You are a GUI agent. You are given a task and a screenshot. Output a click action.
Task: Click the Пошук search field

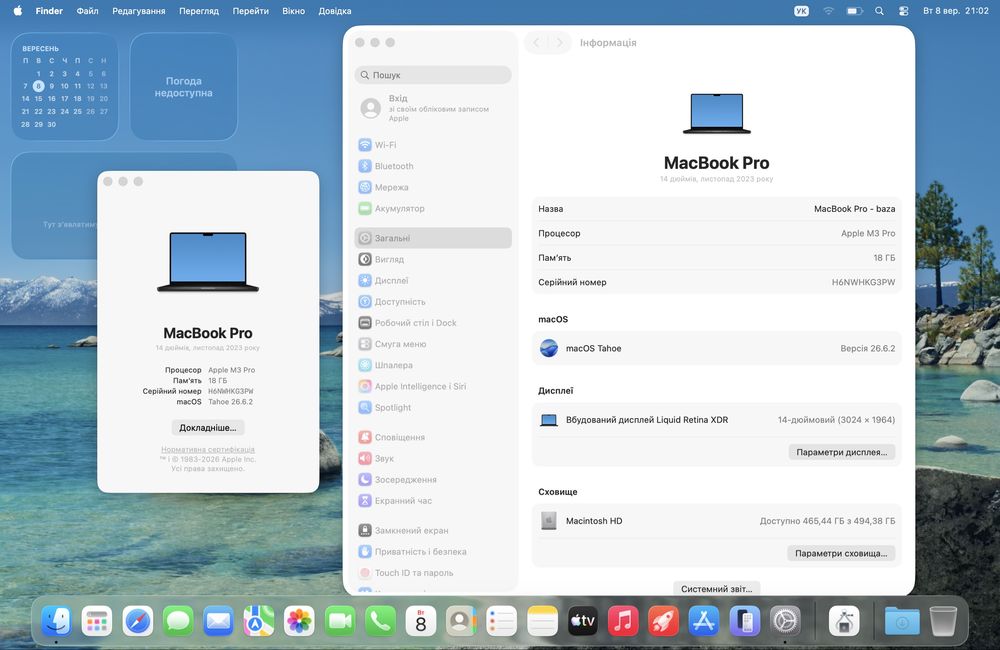click(433, 75)
